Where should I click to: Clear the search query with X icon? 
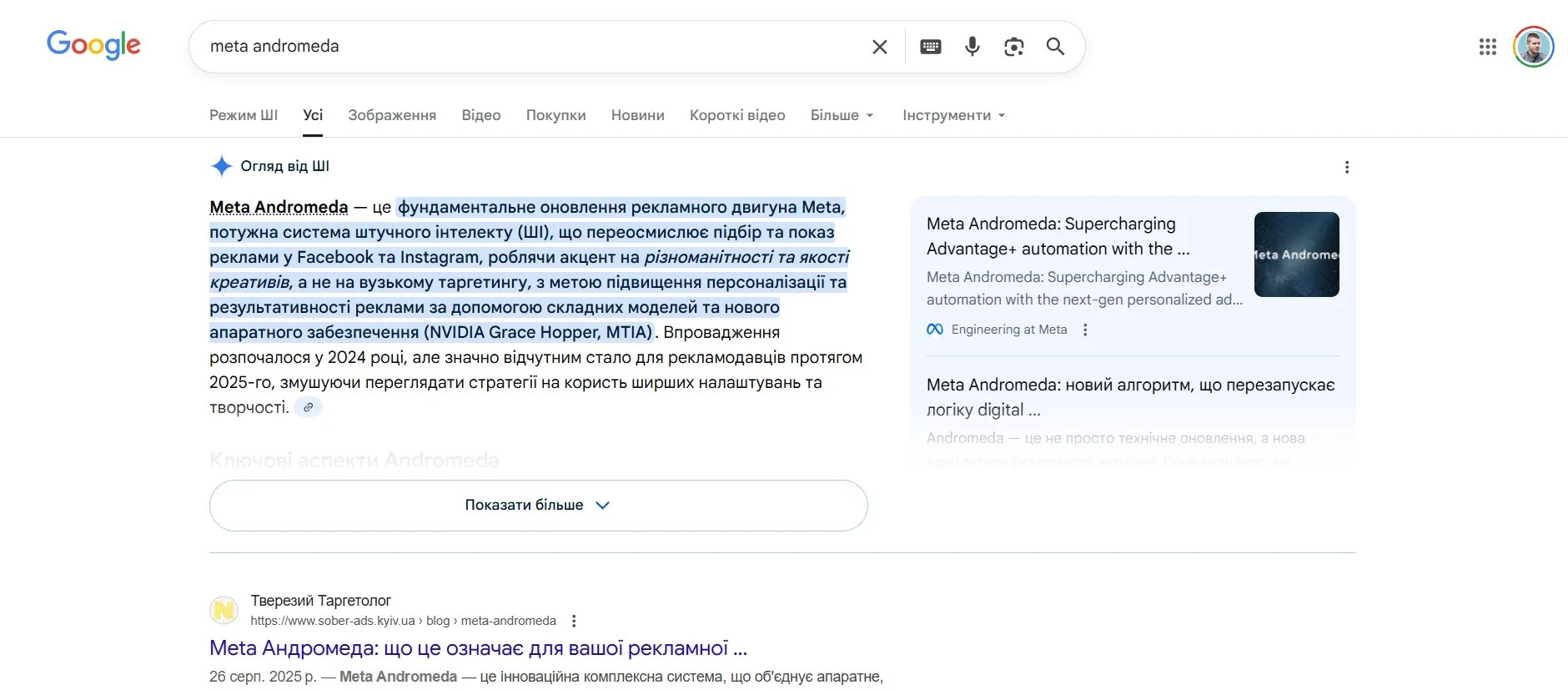pos(879,47)
